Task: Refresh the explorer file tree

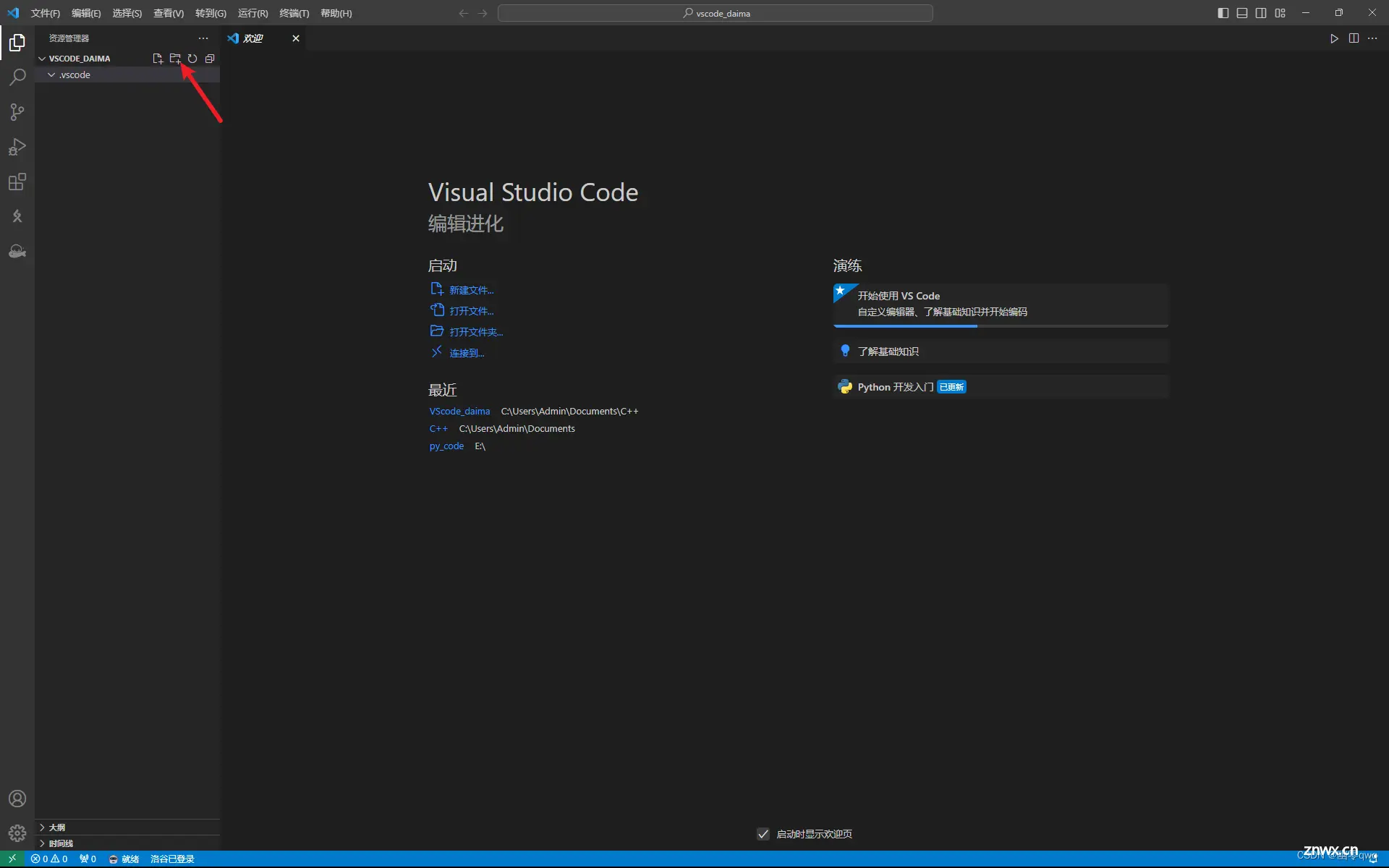Action: (x=192, y=59)
